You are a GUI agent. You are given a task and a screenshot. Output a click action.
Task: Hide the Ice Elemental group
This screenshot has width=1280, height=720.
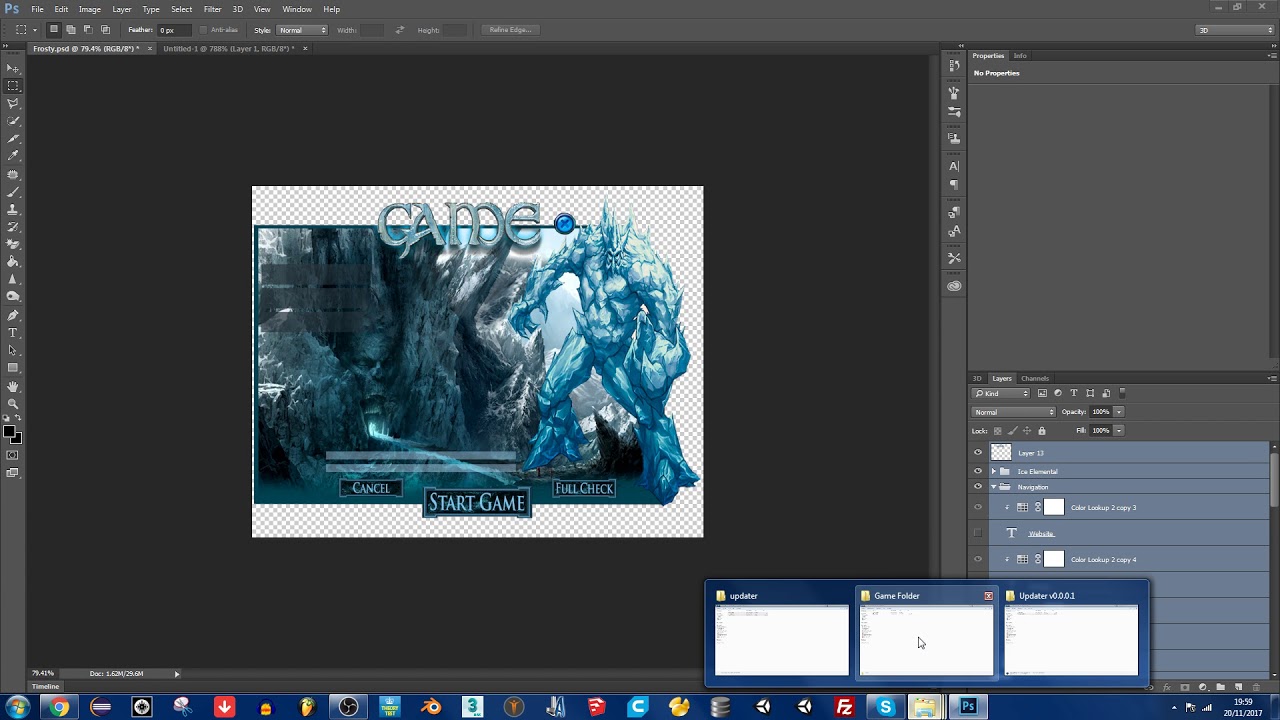[978, 471]
